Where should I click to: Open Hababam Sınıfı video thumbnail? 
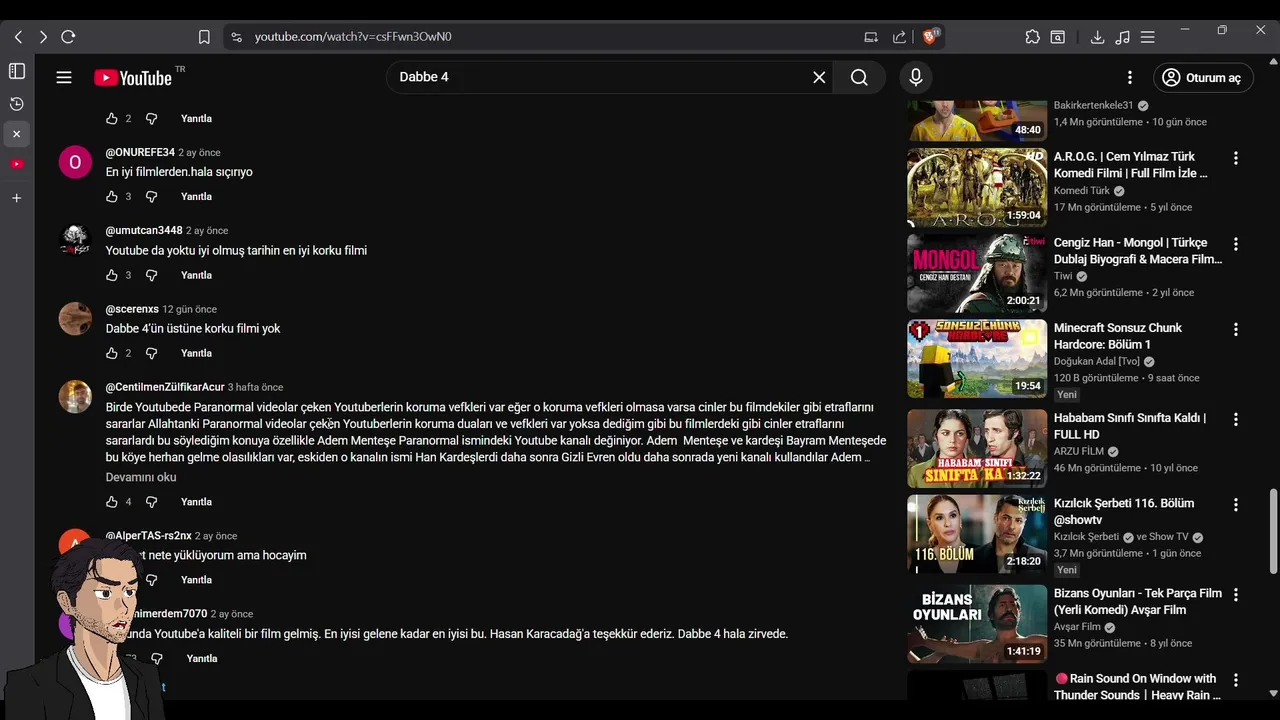[977, 449]
